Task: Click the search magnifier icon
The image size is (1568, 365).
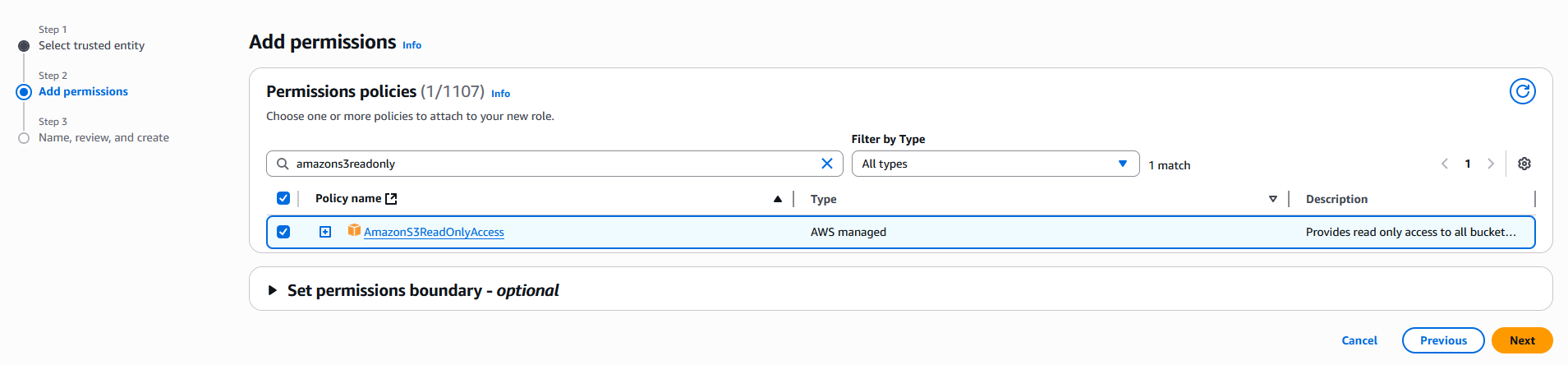Action: 283,164
